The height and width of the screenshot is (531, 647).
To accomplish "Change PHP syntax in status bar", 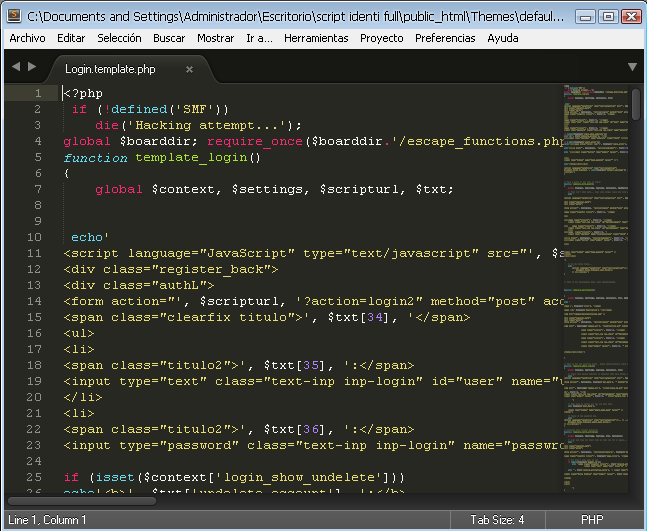I will (592, 519).
